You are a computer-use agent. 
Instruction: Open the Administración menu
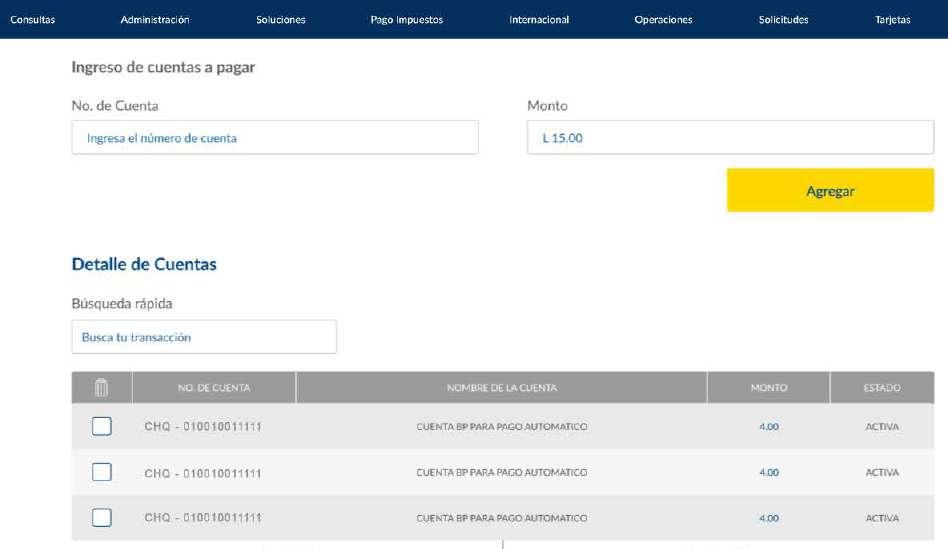155,19
